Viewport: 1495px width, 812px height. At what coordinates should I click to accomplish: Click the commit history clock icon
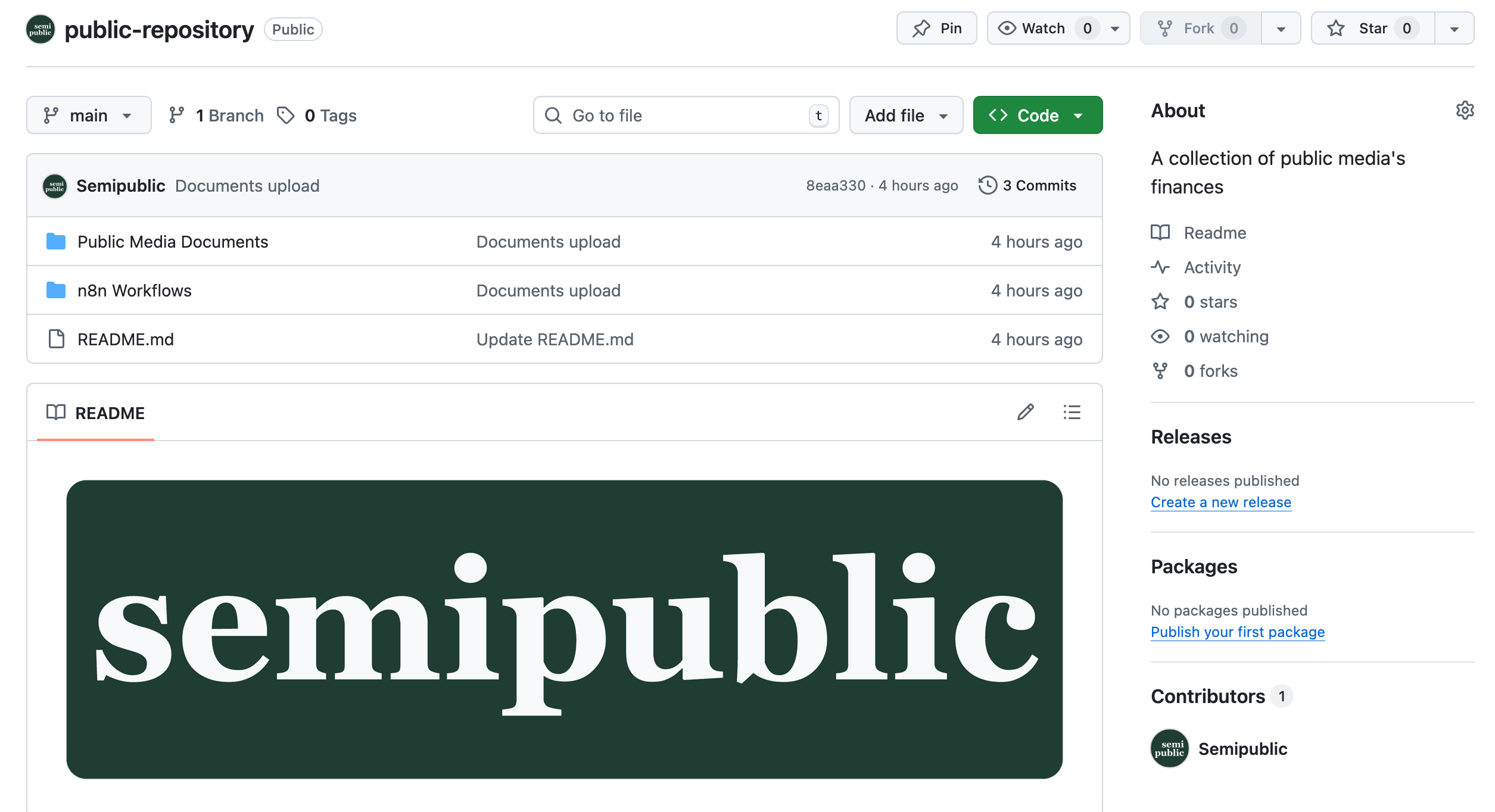tap(987, 185)
